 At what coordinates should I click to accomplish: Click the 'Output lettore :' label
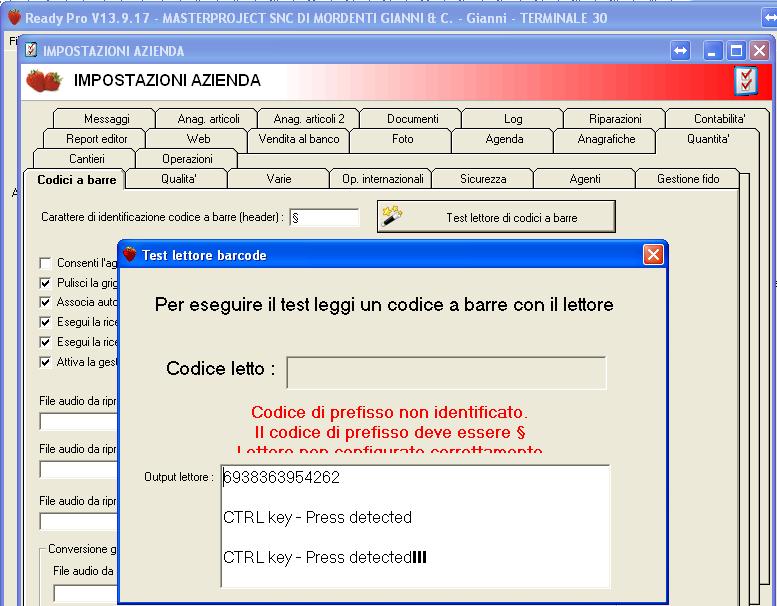click(178, 477)
